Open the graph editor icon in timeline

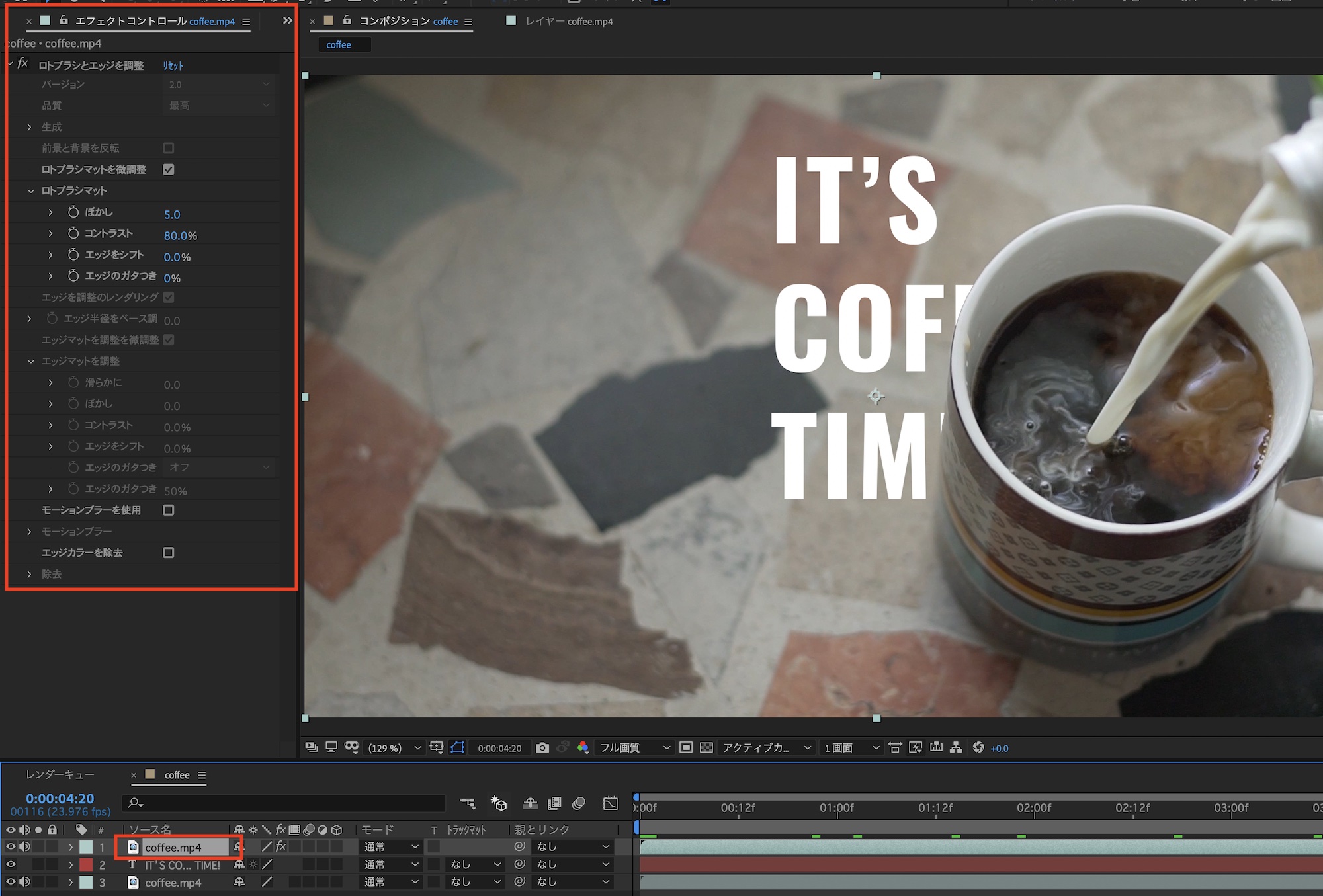coord(610,803)
